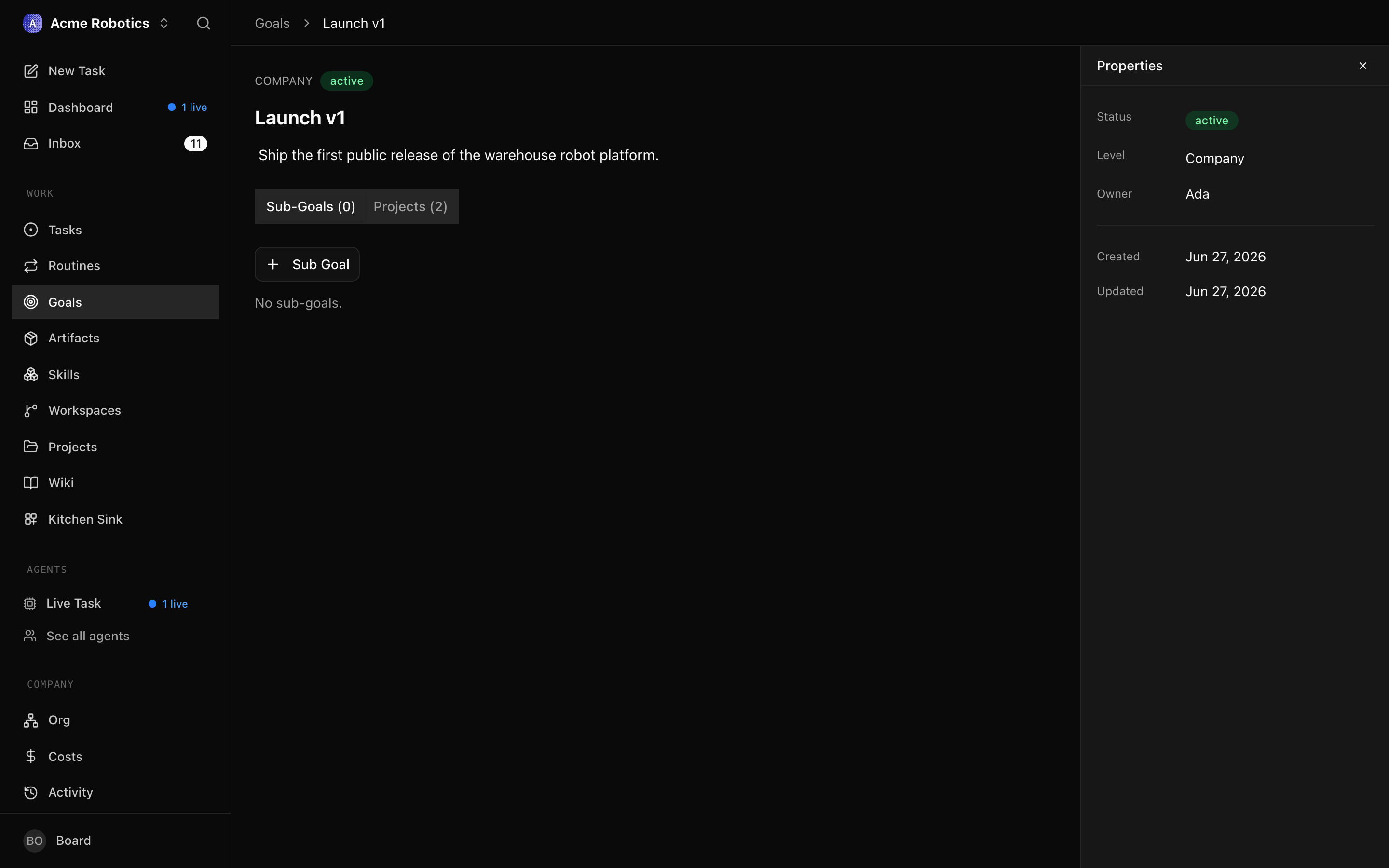The image size is (1389, 868).
Task: Select the Routines loop icon
Action: click(x=31, y=266)
